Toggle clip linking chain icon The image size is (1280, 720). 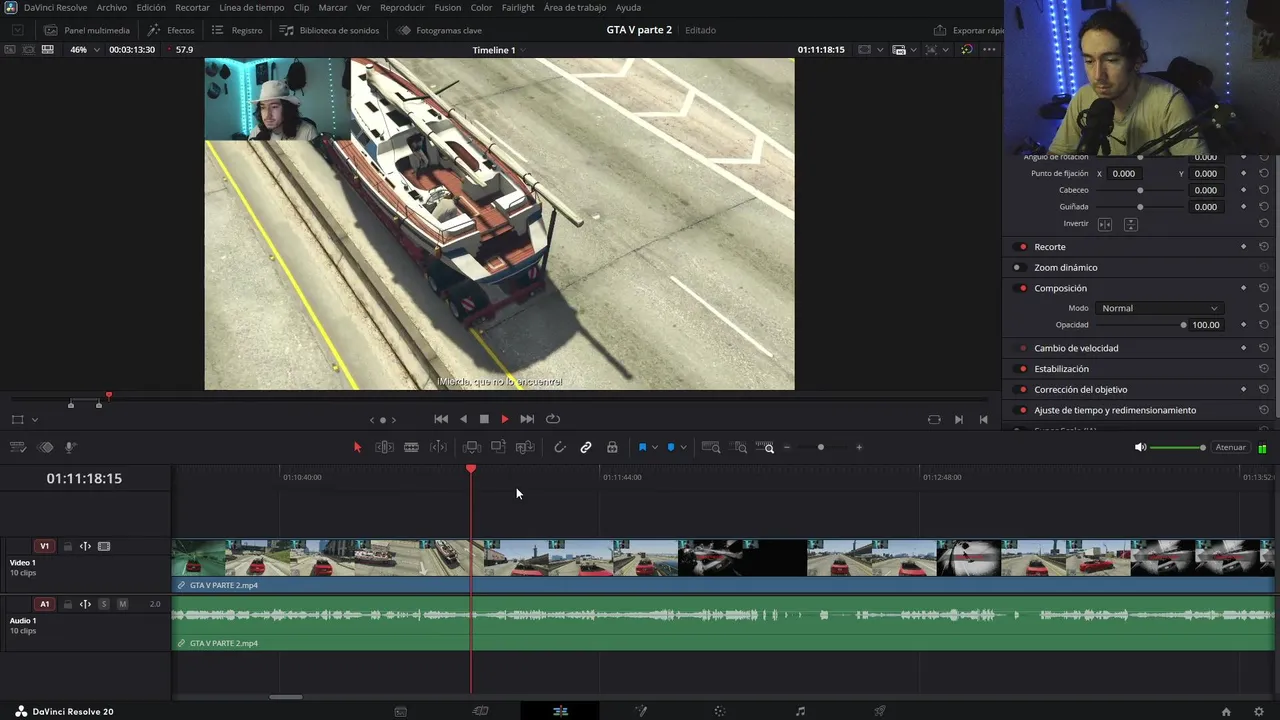click(x=586, y=447)
